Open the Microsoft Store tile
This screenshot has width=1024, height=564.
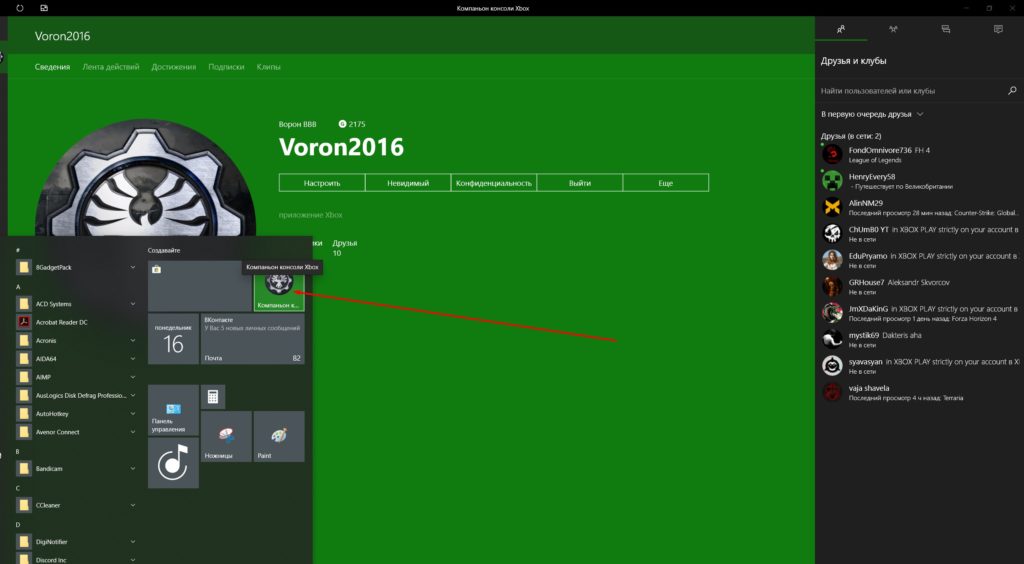click(x=200, y=286)
